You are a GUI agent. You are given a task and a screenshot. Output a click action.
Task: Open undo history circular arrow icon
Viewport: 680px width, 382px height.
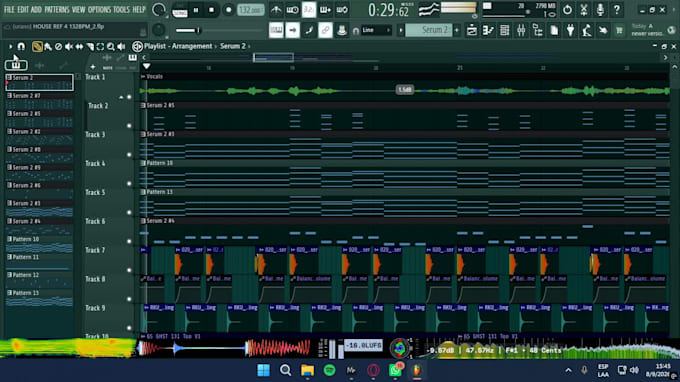tap(567, 10)
